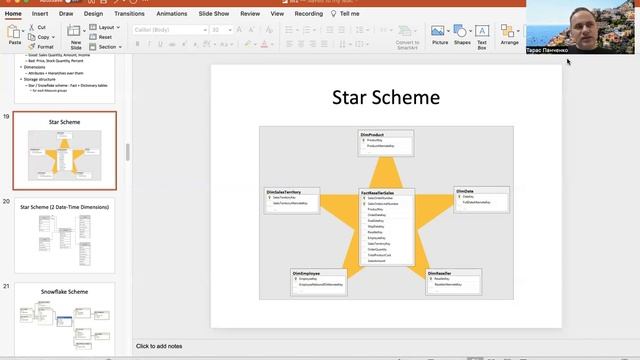Viewport: 640px width, 360px height.
Task: Toggle Italic formatting
Action: pyautogui.click(x=149, y=44)
